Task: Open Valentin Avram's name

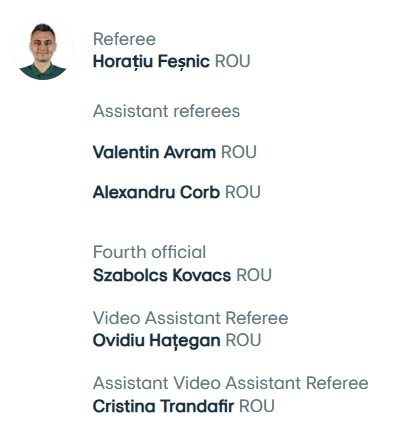Action: 154,152
